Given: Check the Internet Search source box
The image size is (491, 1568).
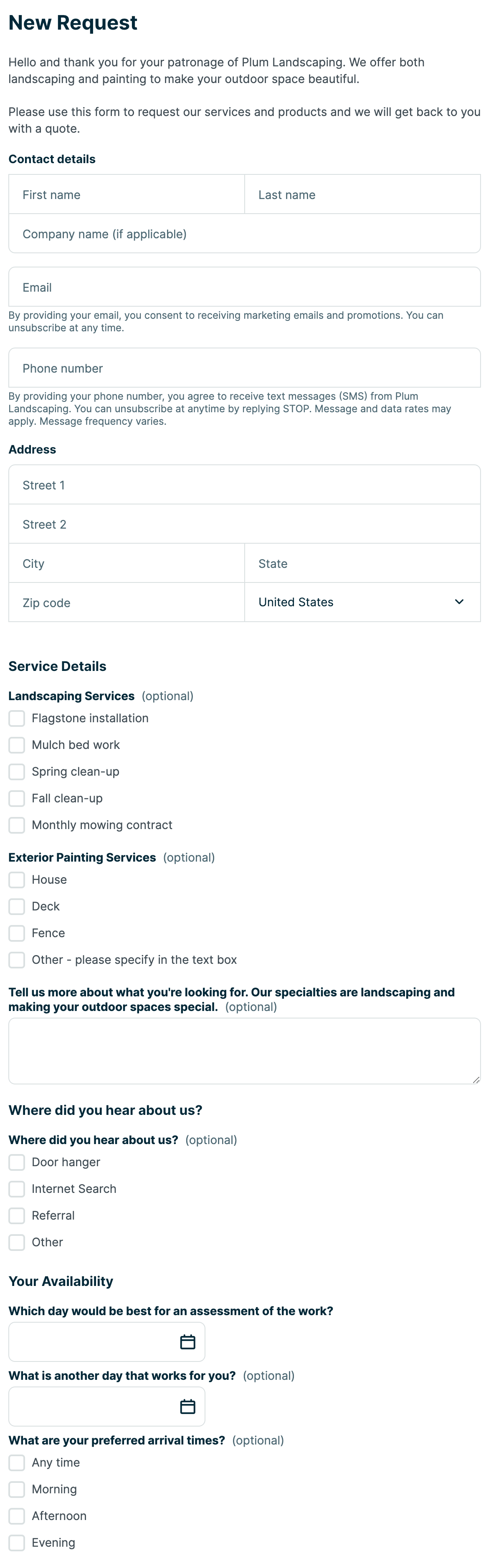Looking at the screenshot, I should [x=17, y=1189].
